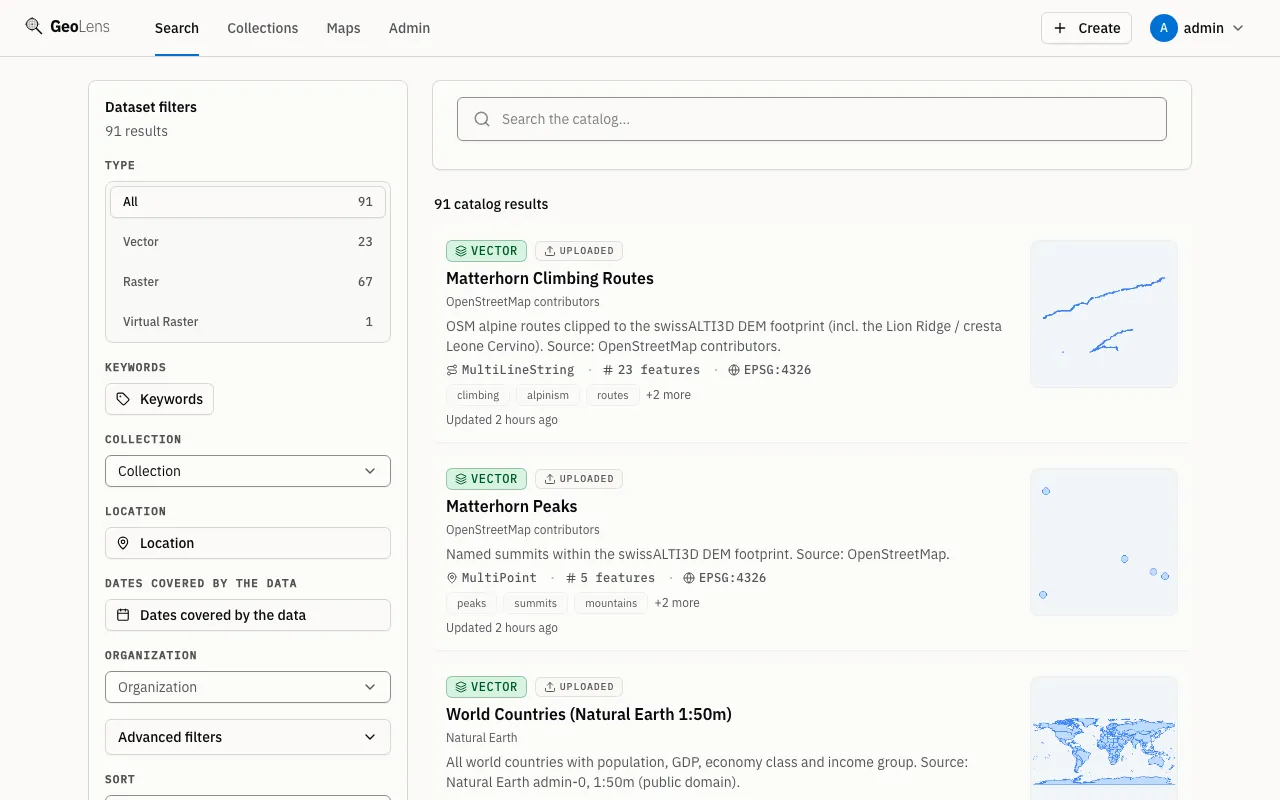Expand the Advanced filters section

[x=248, y=737]
